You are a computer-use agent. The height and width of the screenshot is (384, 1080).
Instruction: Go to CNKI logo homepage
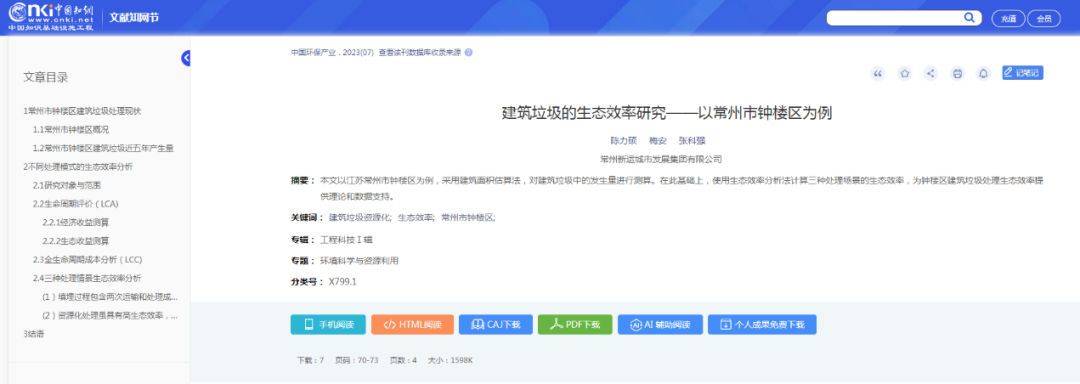pos(51,17)
